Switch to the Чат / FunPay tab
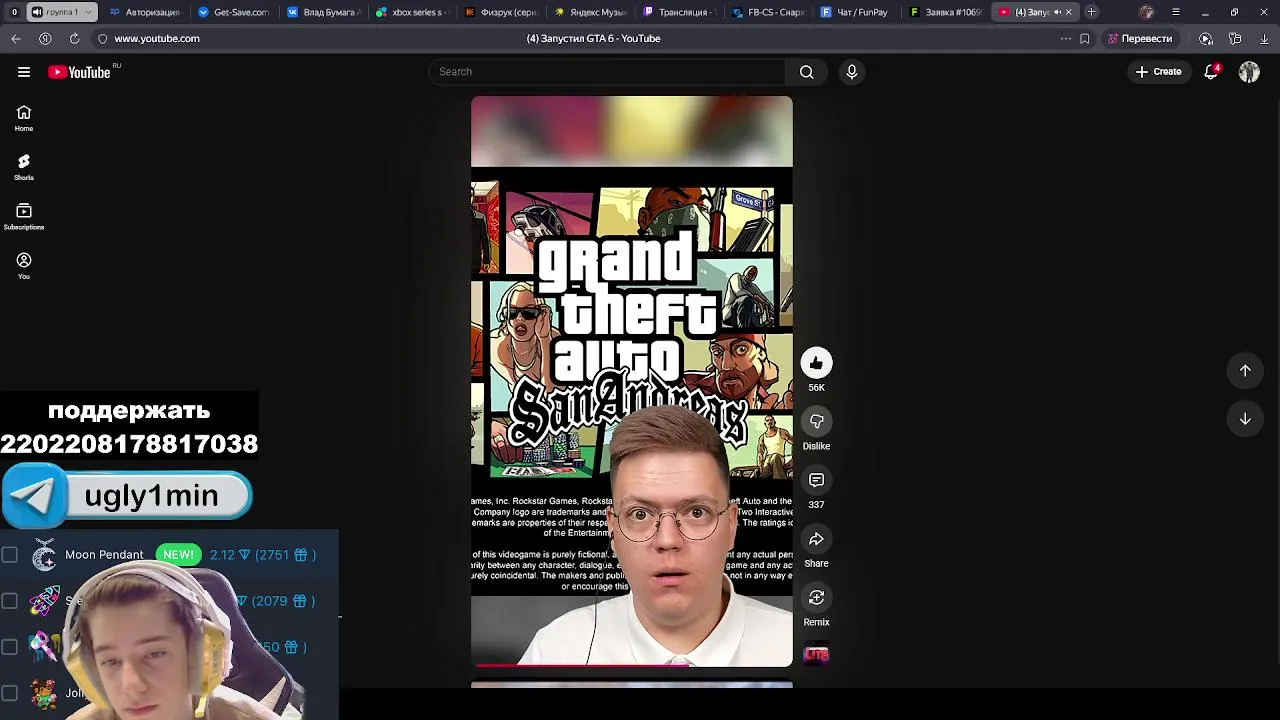This screenshot has width=1280, height=720. click(857, 12)
